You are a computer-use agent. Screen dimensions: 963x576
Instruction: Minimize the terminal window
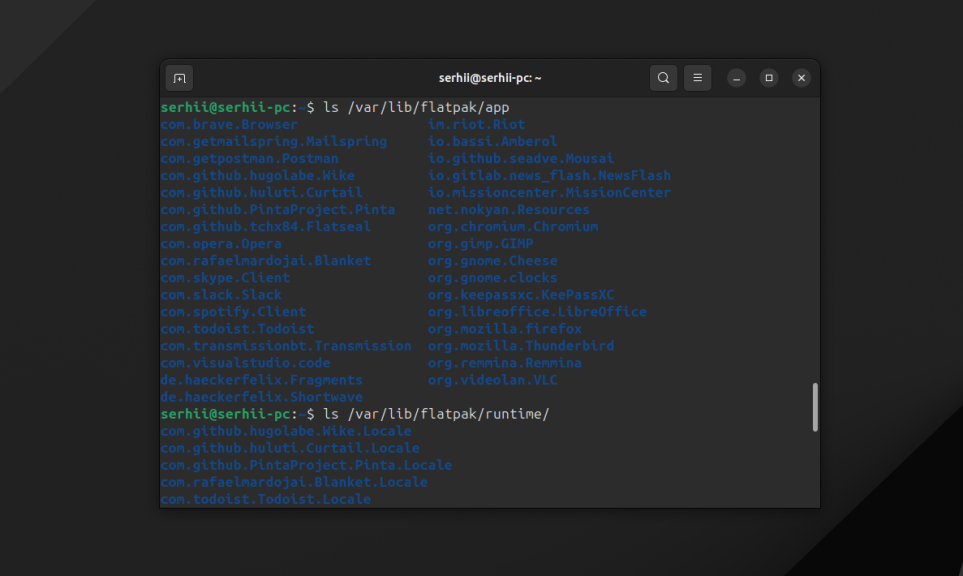tap(736, 78)
